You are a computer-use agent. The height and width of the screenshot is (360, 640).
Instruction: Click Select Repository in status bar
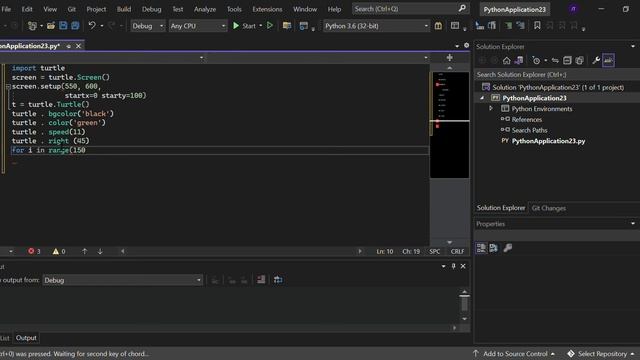click(x=602, y=354)
